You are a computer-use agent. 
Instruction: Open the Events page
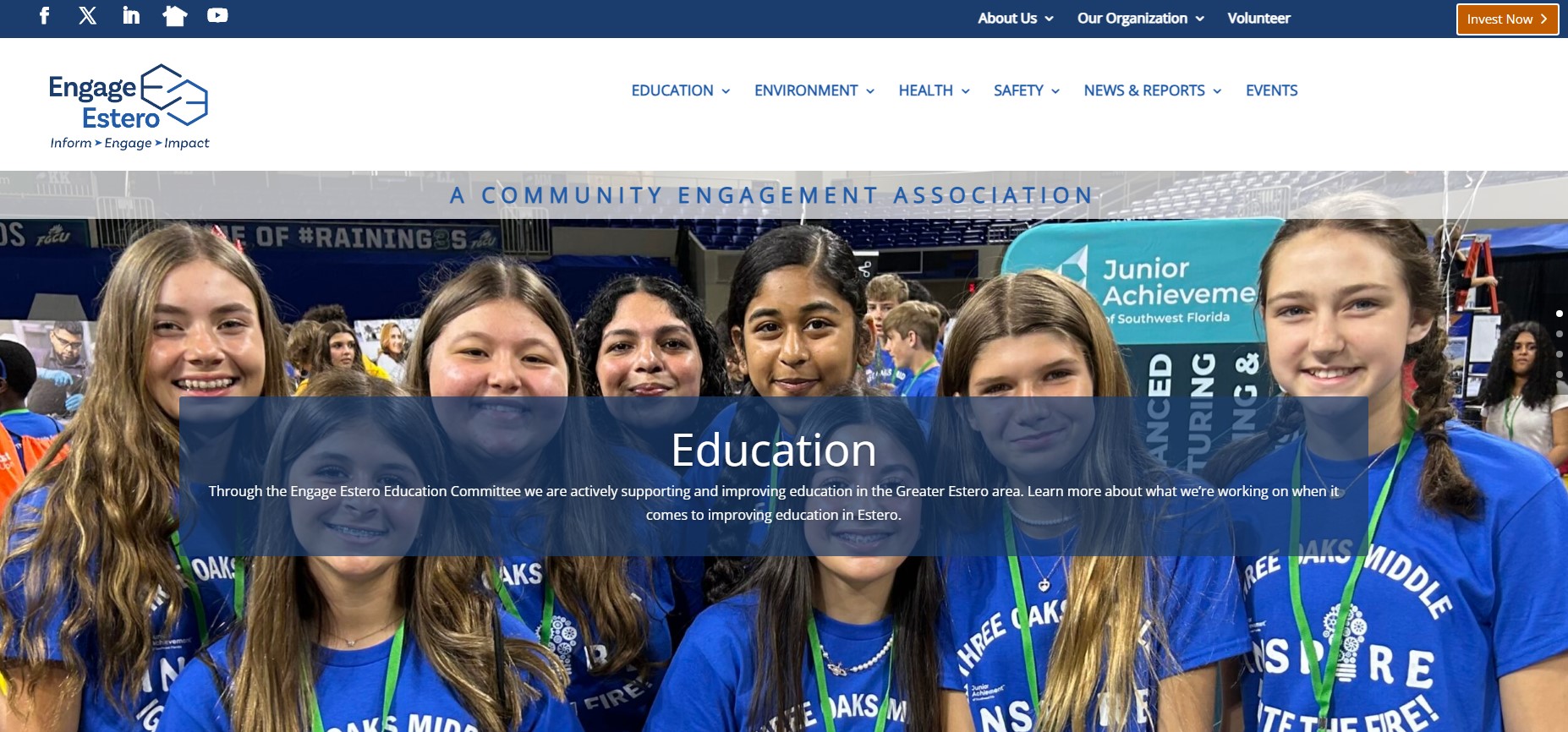[x=1271, y=90]
